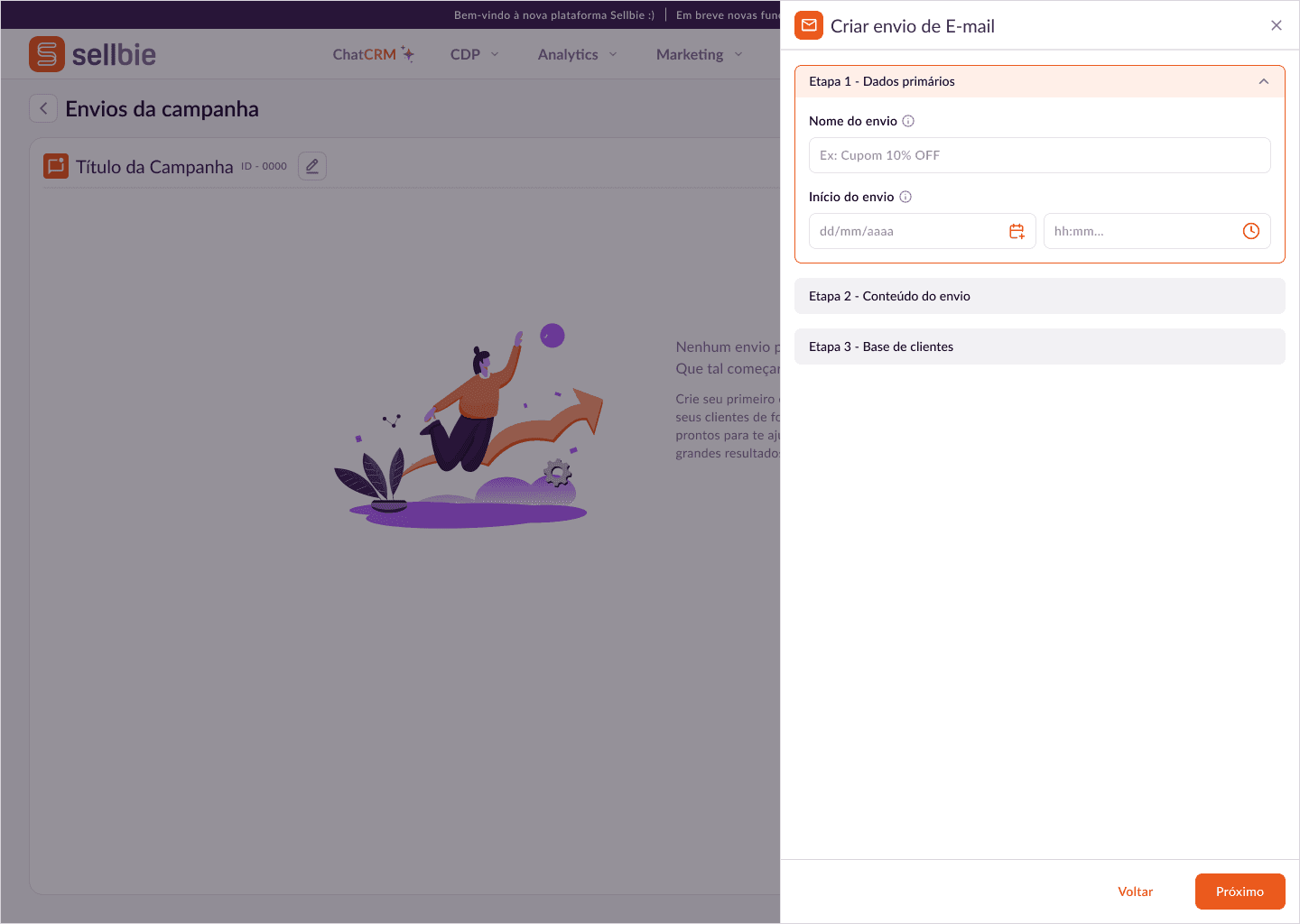
Task: Click the Voltar button
Action: click(1136, 892)
